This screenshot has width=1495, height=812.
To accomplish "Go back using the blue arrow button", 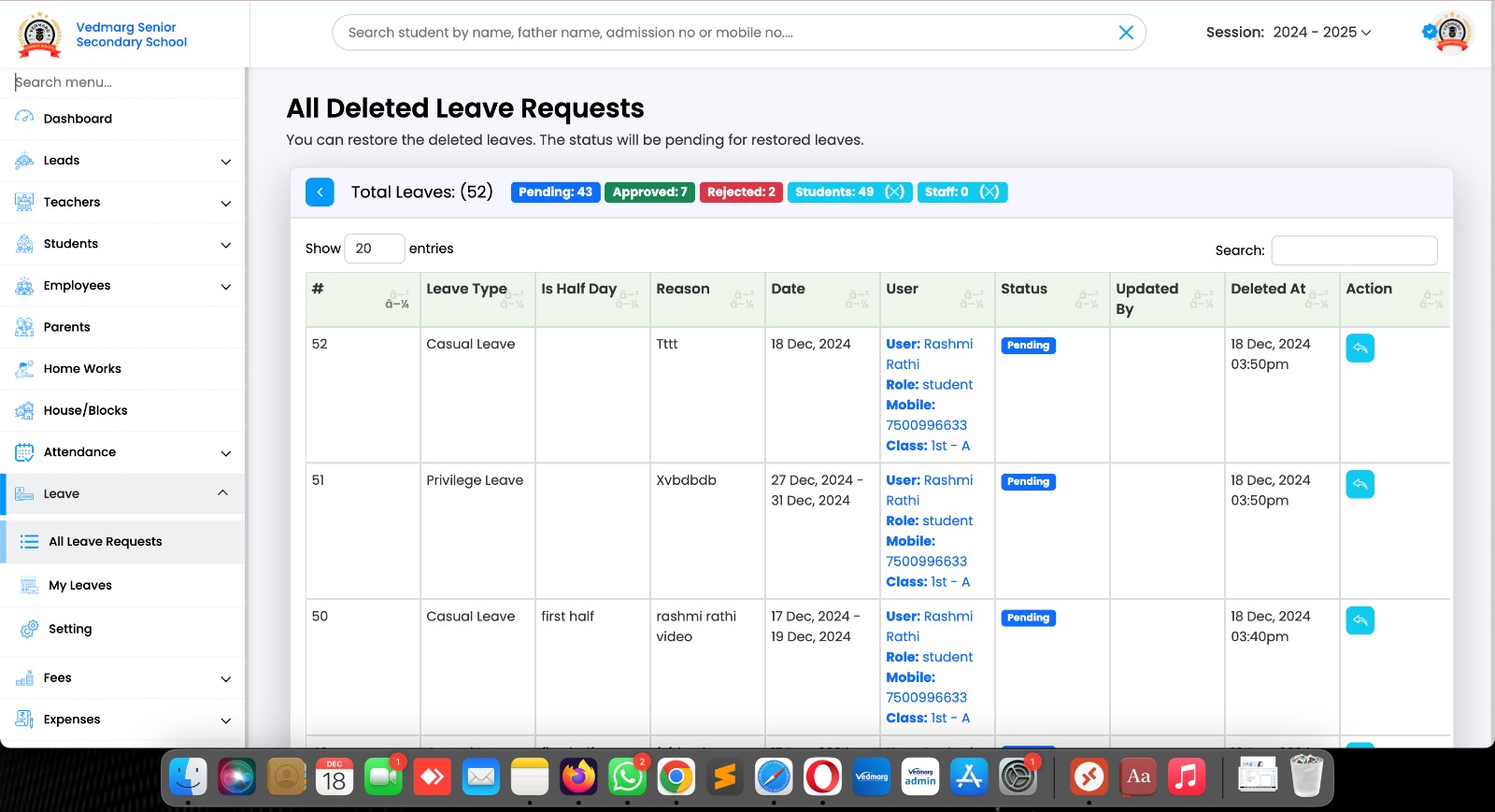I will pyautogui.click(x=320, y=192).
